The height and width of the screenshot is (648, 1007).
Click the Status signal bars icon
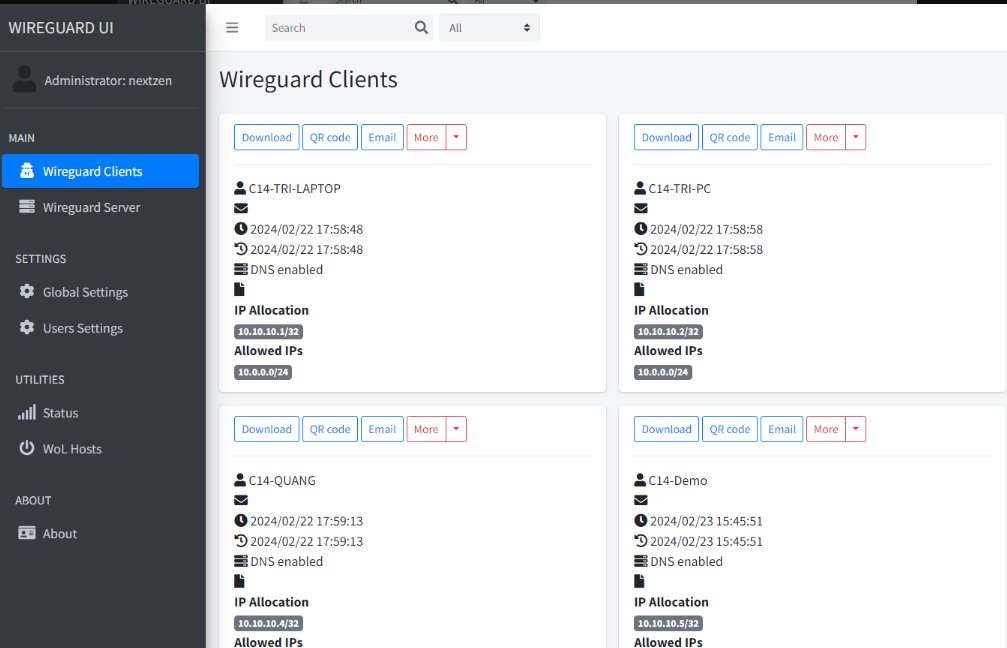point(26,412)
